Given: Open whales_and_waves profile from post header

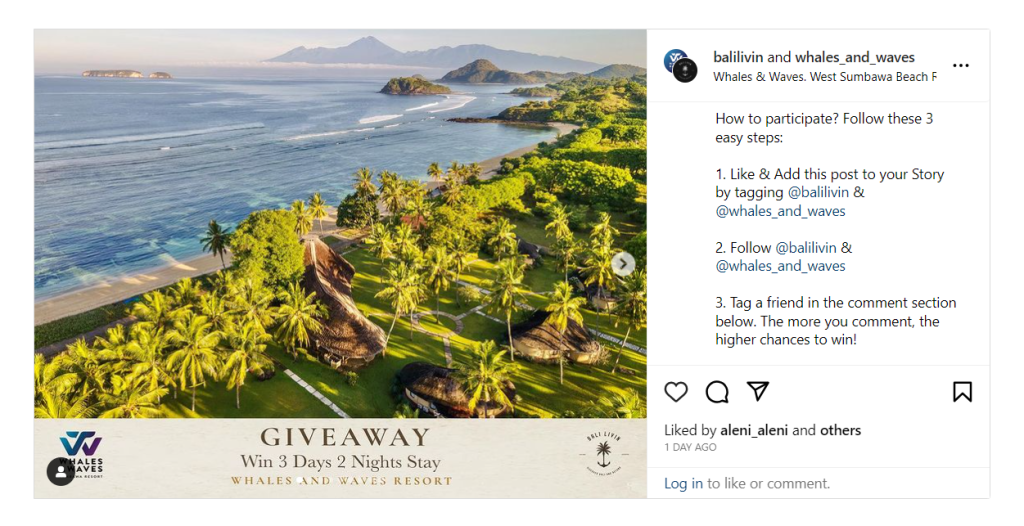Looking at the screenshot, I should [x=854, y=57].
